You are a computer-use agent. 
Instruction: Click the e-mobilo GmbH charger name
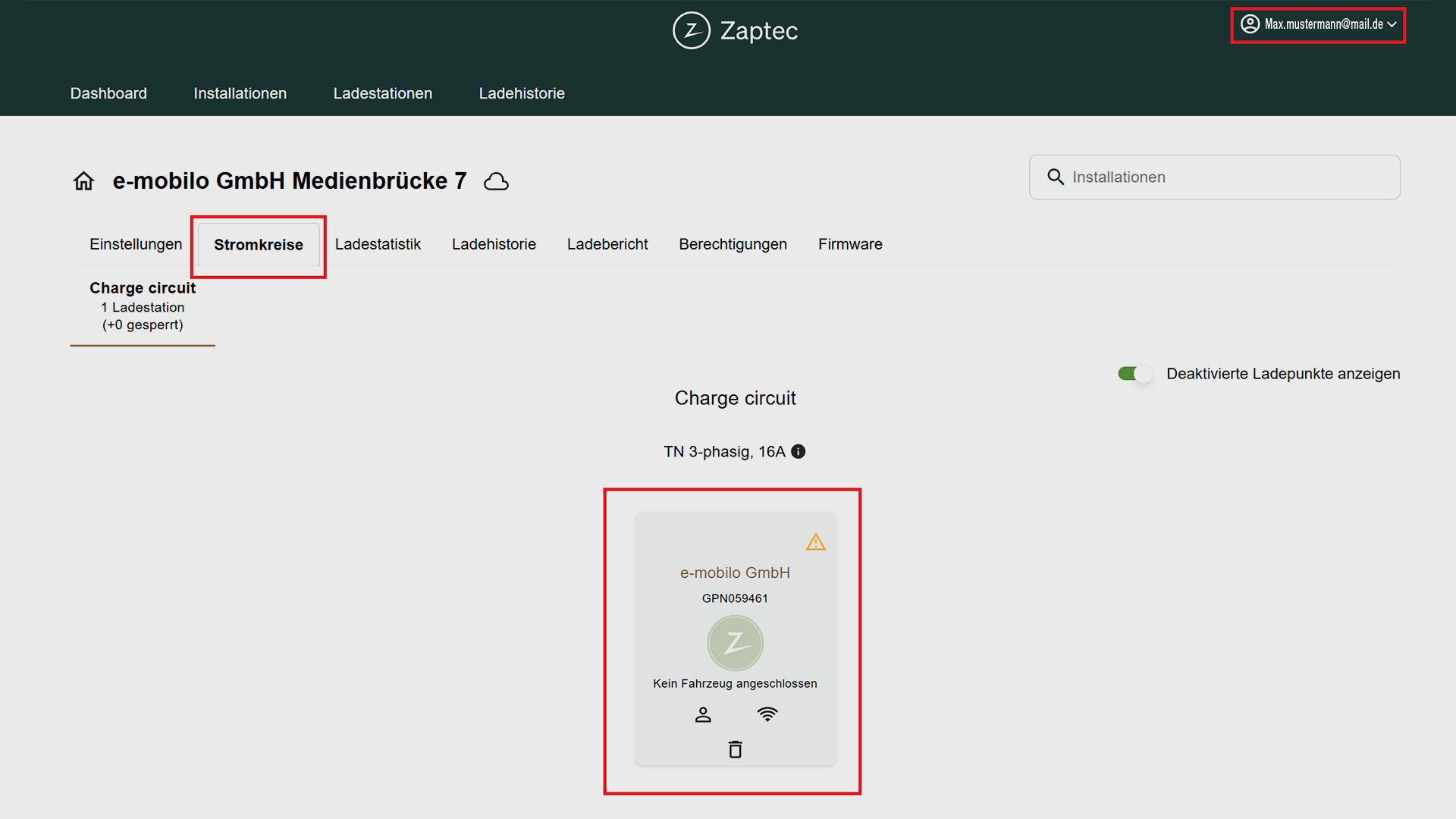click(x=735, y=573)
